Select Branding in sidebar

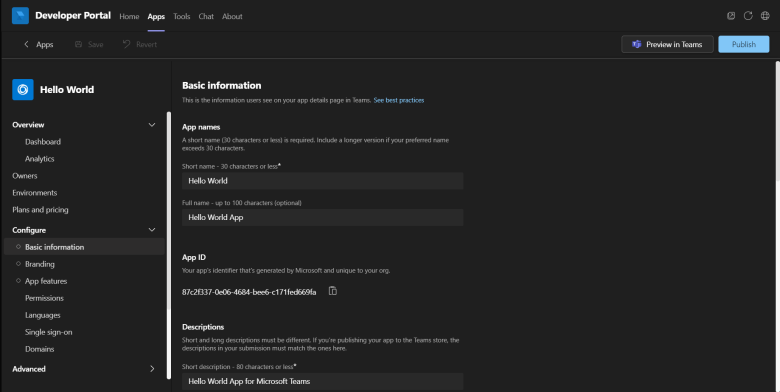point(40,264)
